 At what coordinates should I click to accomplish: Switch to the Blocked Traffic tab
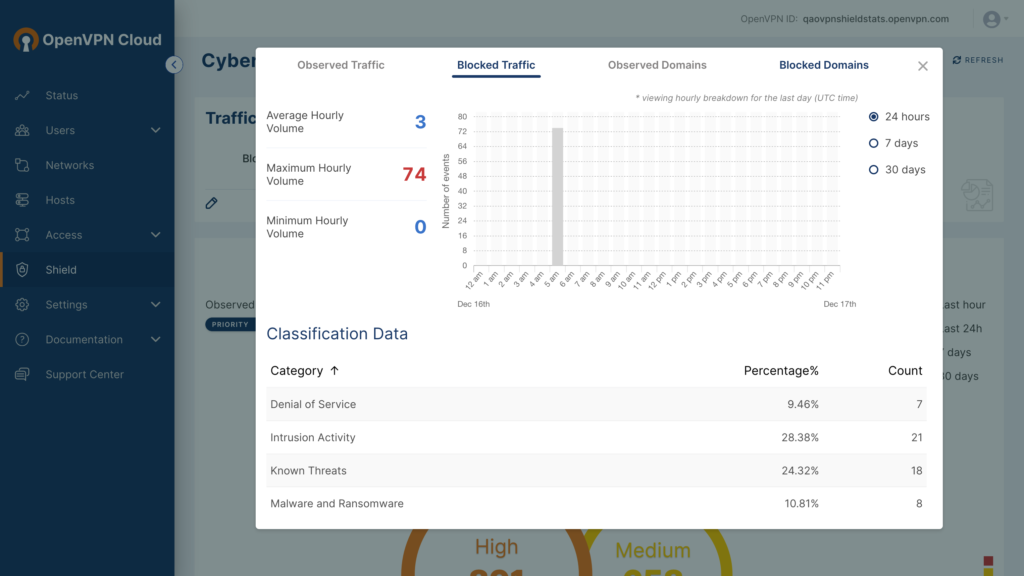pyautogui.click(x=496, y=65)
